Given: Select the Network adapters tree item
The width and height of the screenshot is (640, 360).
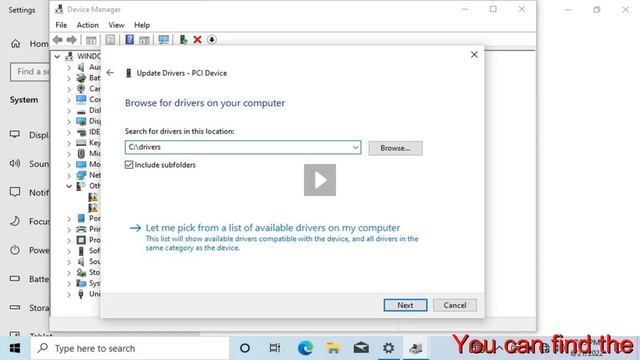Looking at the screenshot, I should point(88,175).
